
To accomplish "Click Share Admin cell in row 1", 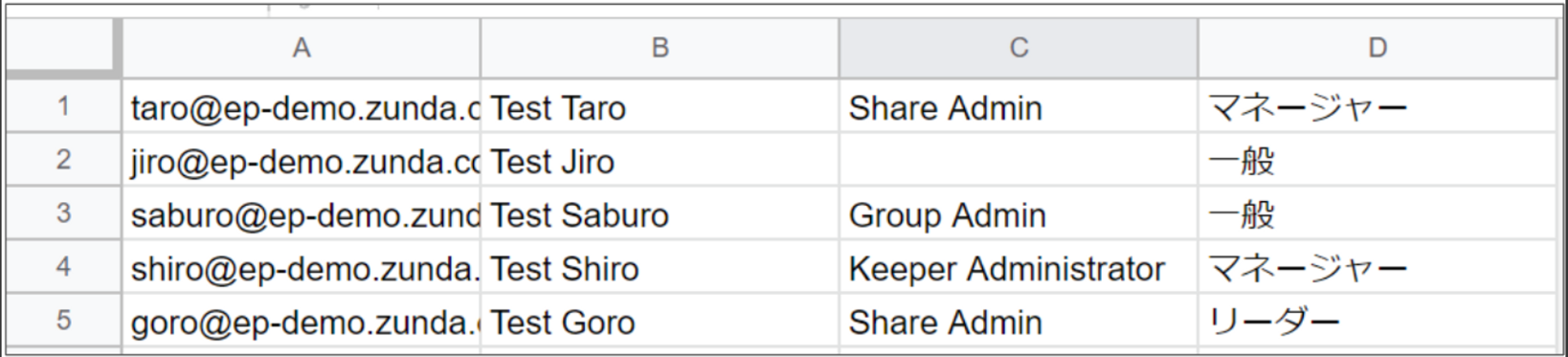I will (1019, 106).
